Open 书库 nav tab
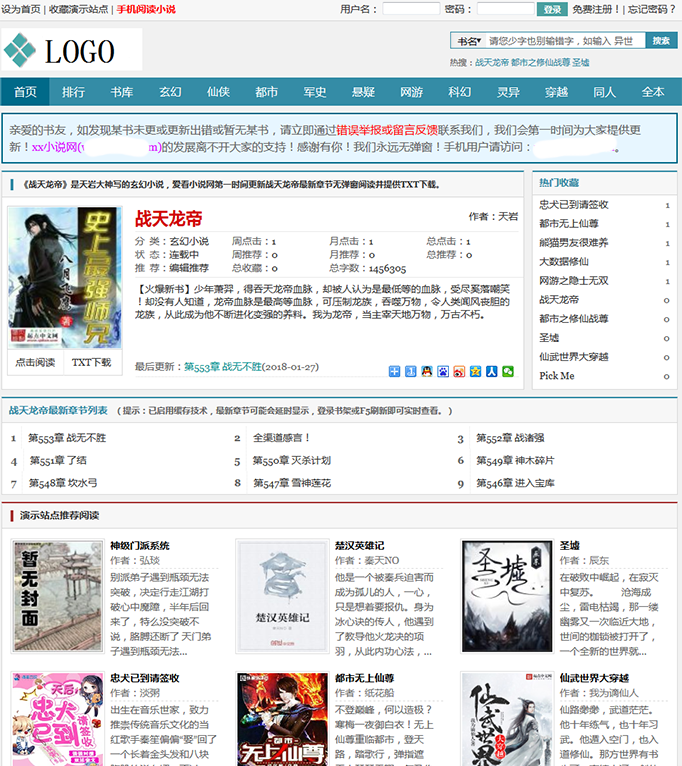 [122, 92]
